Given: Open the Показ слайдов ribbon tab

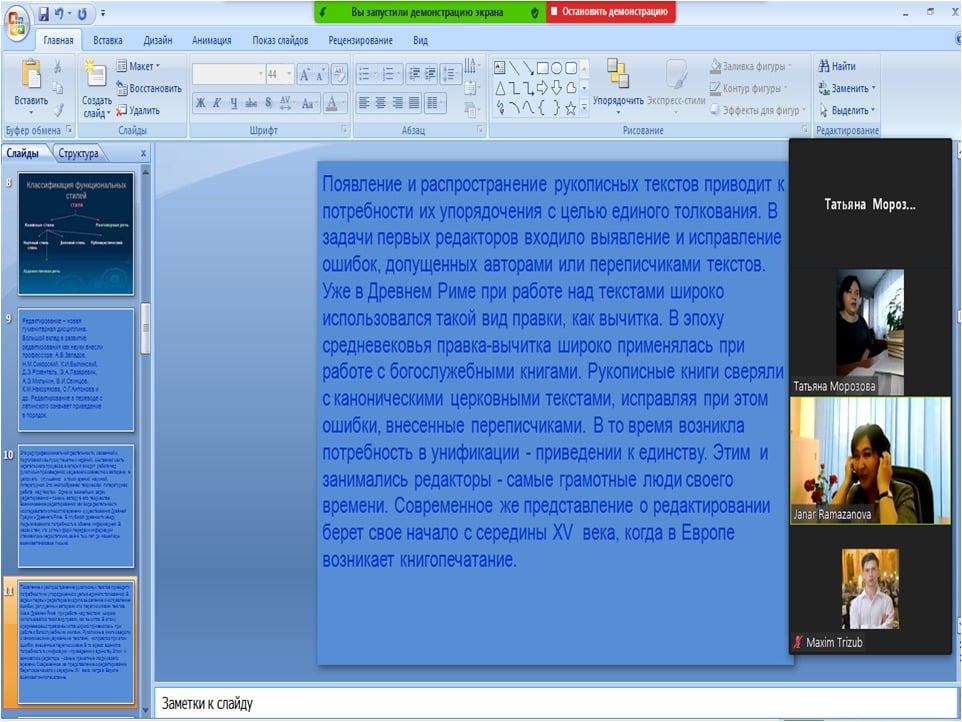Looking at the screenshot, I should [280, 40].
